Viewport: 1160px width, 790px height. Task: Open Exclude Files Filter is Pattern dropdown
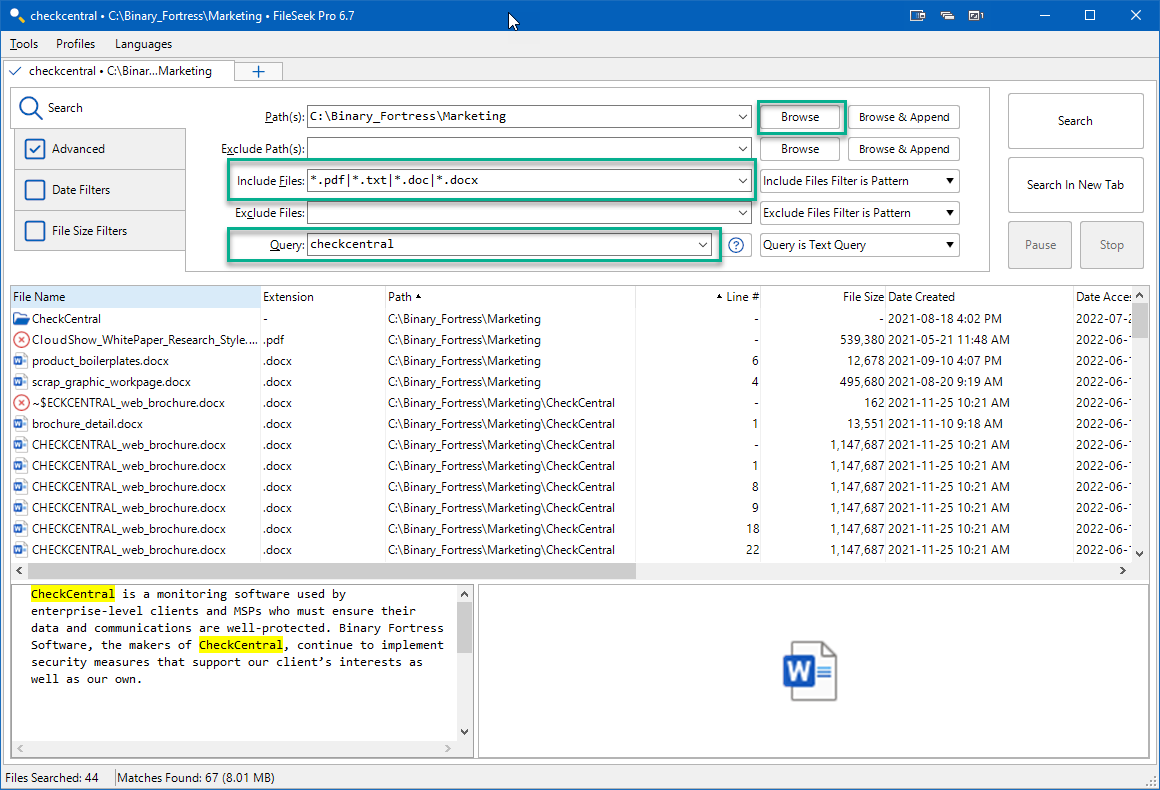coord(860,213)
